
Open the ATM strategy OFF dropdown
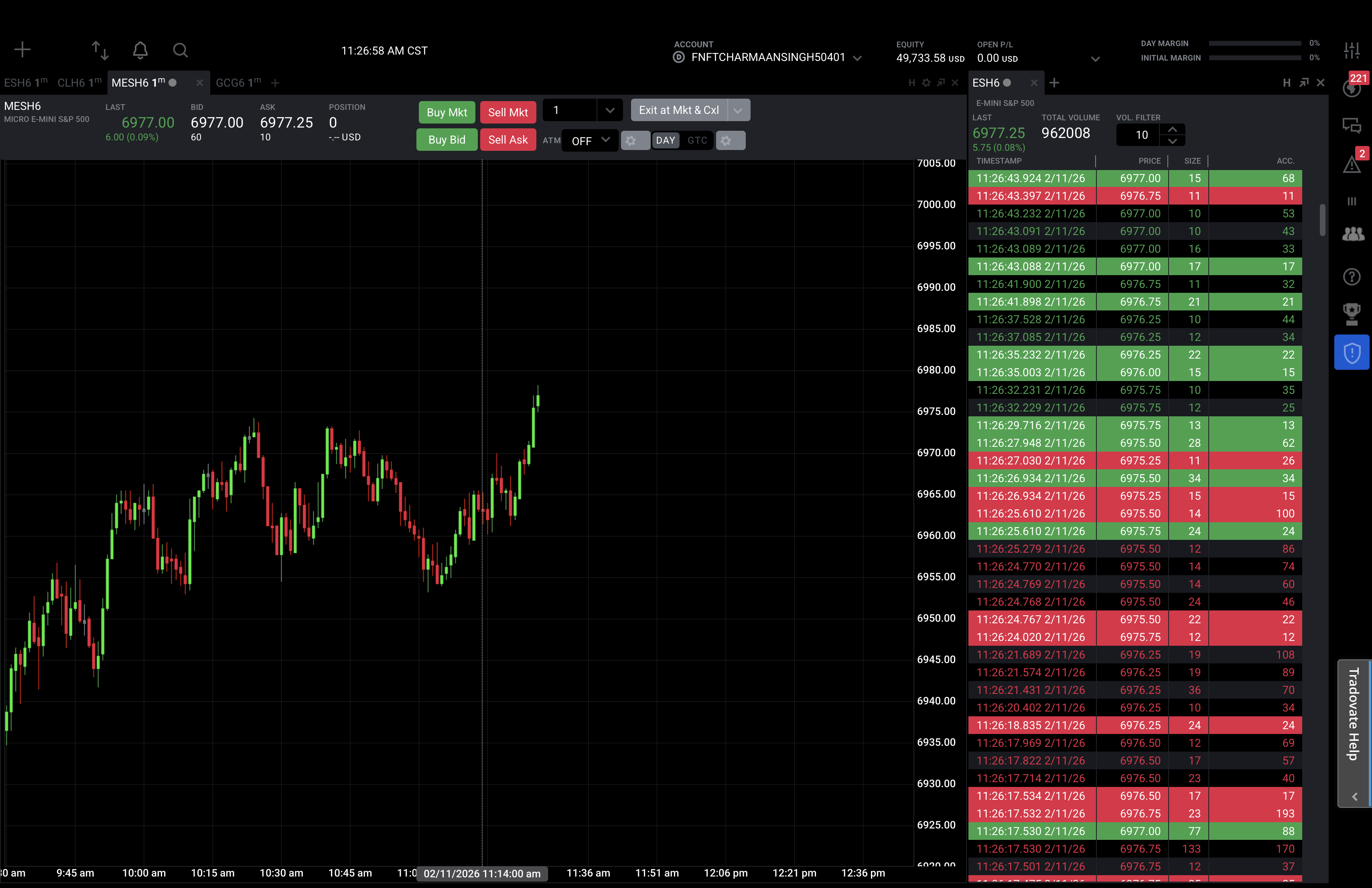[590, 141]
